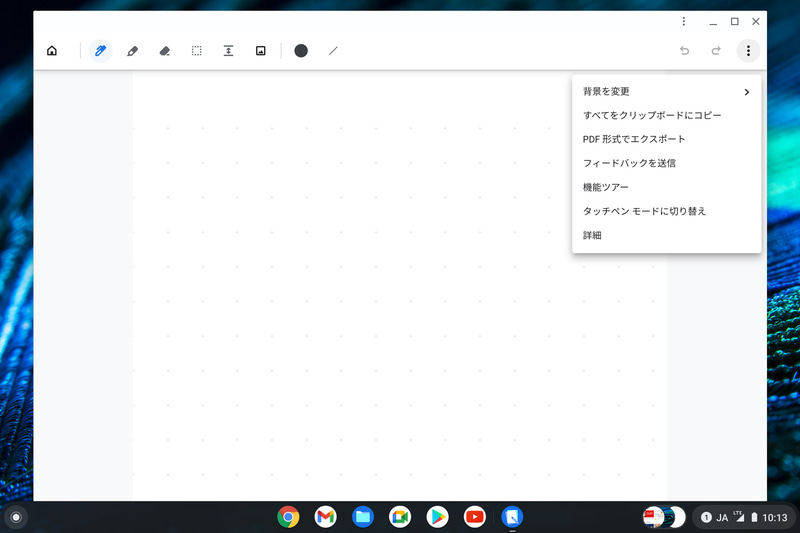800x533 pixels.
Task: Close the Cursive window
Action: (x=756, y=21)
